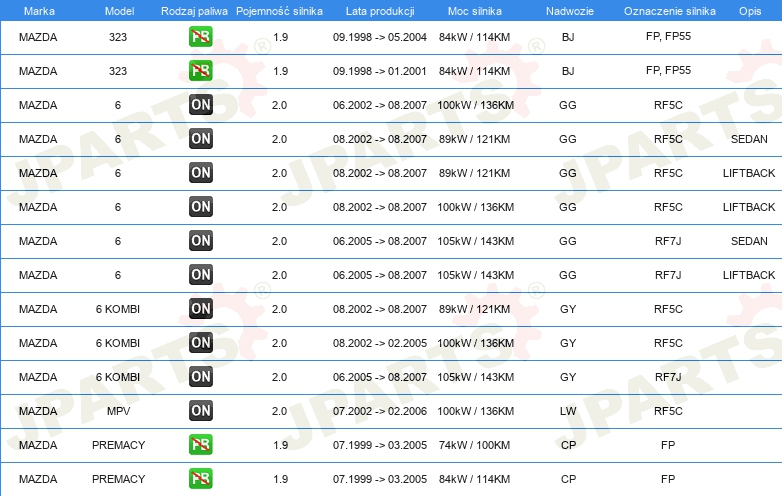Select the ON icon in the 6 KOMBI 89kW row

click(200, 309)
